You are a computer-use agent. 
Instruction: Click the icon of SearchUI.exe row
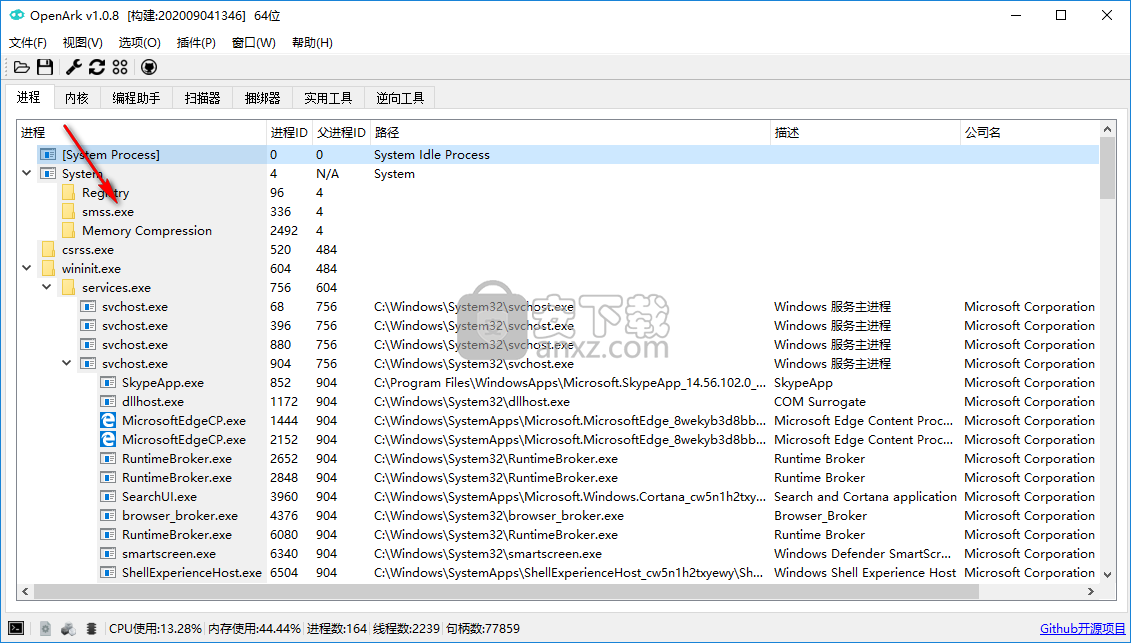107,497
